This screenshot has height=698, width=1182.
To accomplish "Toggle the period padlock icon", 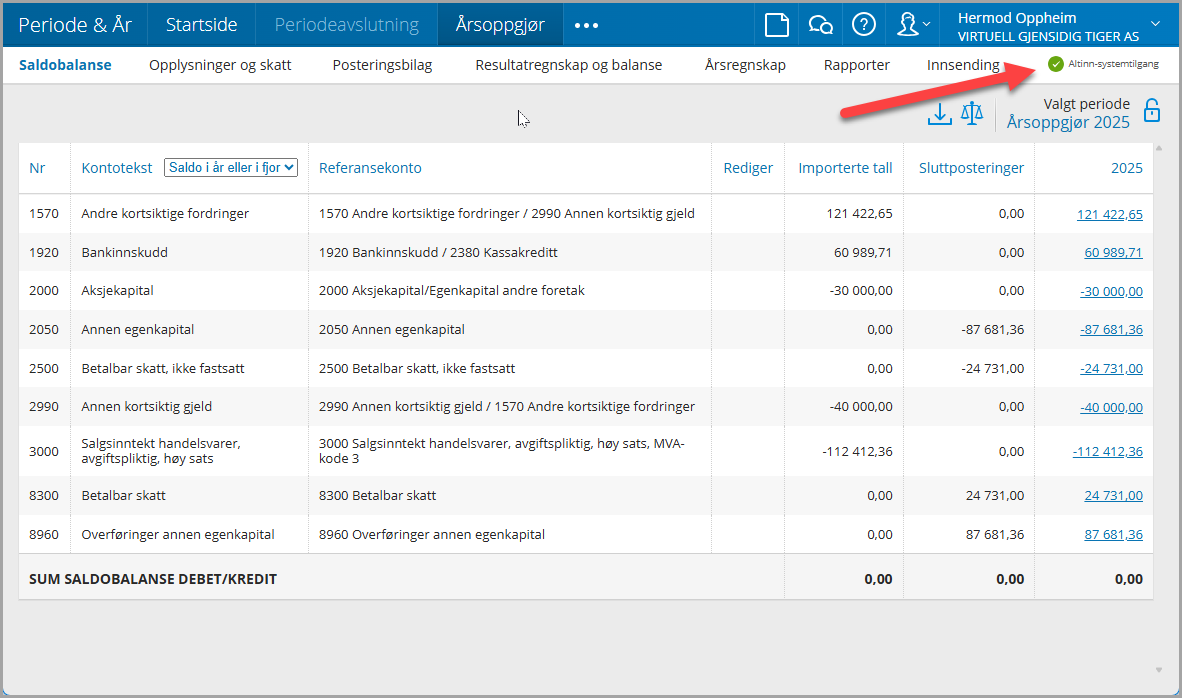I will pyautogui.click(x=1152, y=110).
